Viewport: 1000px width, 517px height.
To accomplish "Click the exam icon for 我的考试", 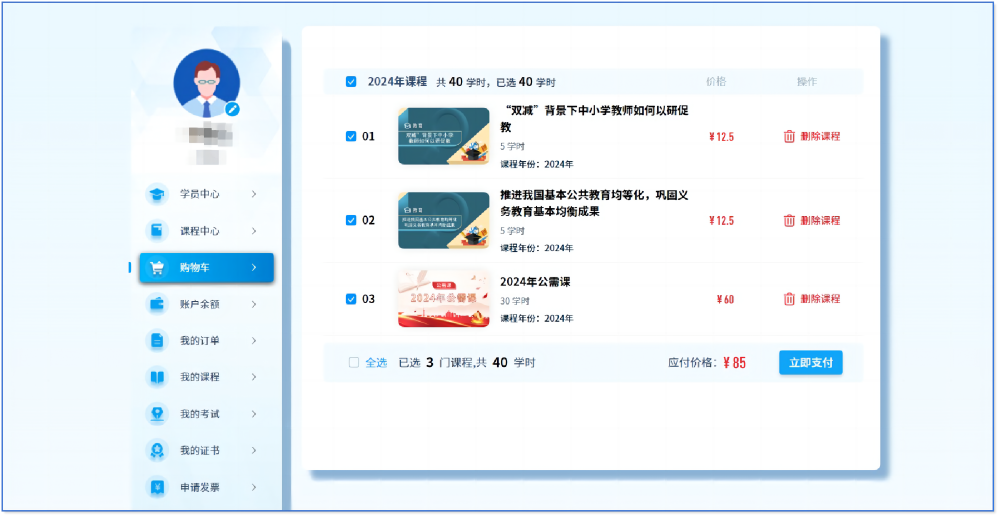I will point(156,414).
